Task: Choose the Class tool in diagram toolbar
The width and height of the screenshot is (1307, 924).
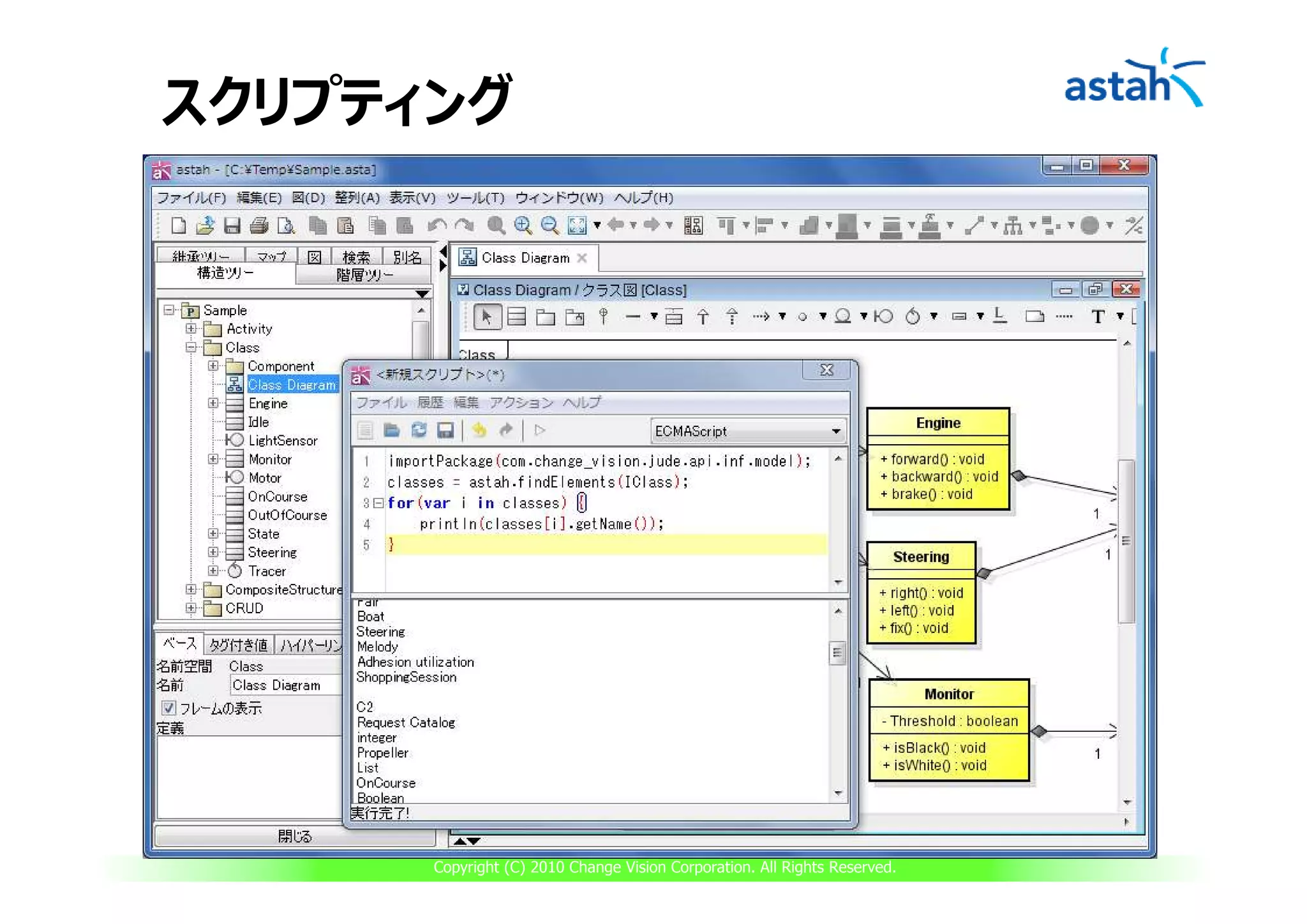Action: click(x=516, y=317)
